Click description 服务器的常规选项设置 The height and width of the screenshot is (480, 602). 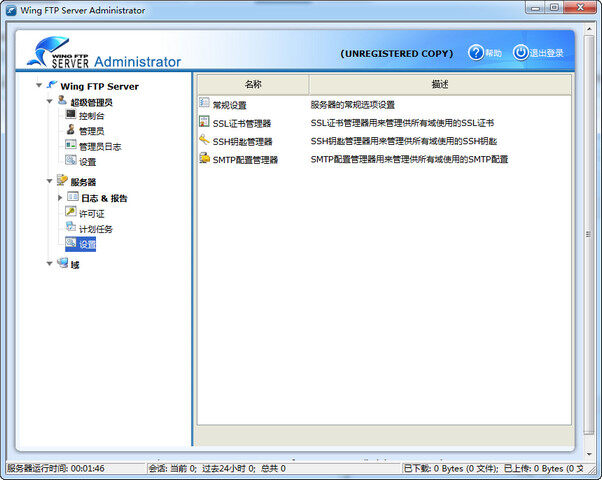tap(352, 105)
